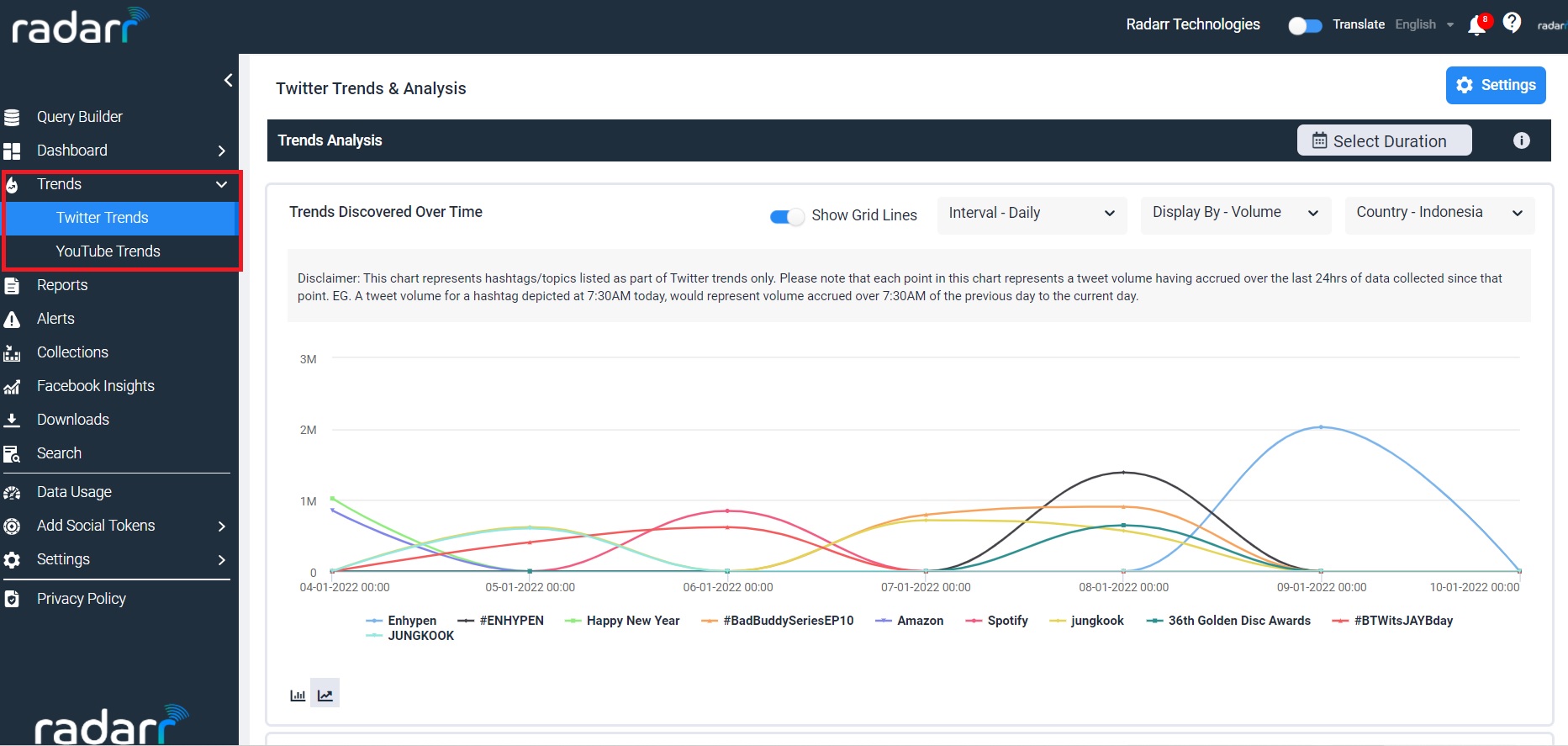Toggle lowercase jungkook legend entry
Viewport: 1568px width, 746px height.
click(x=1086, y=621)
